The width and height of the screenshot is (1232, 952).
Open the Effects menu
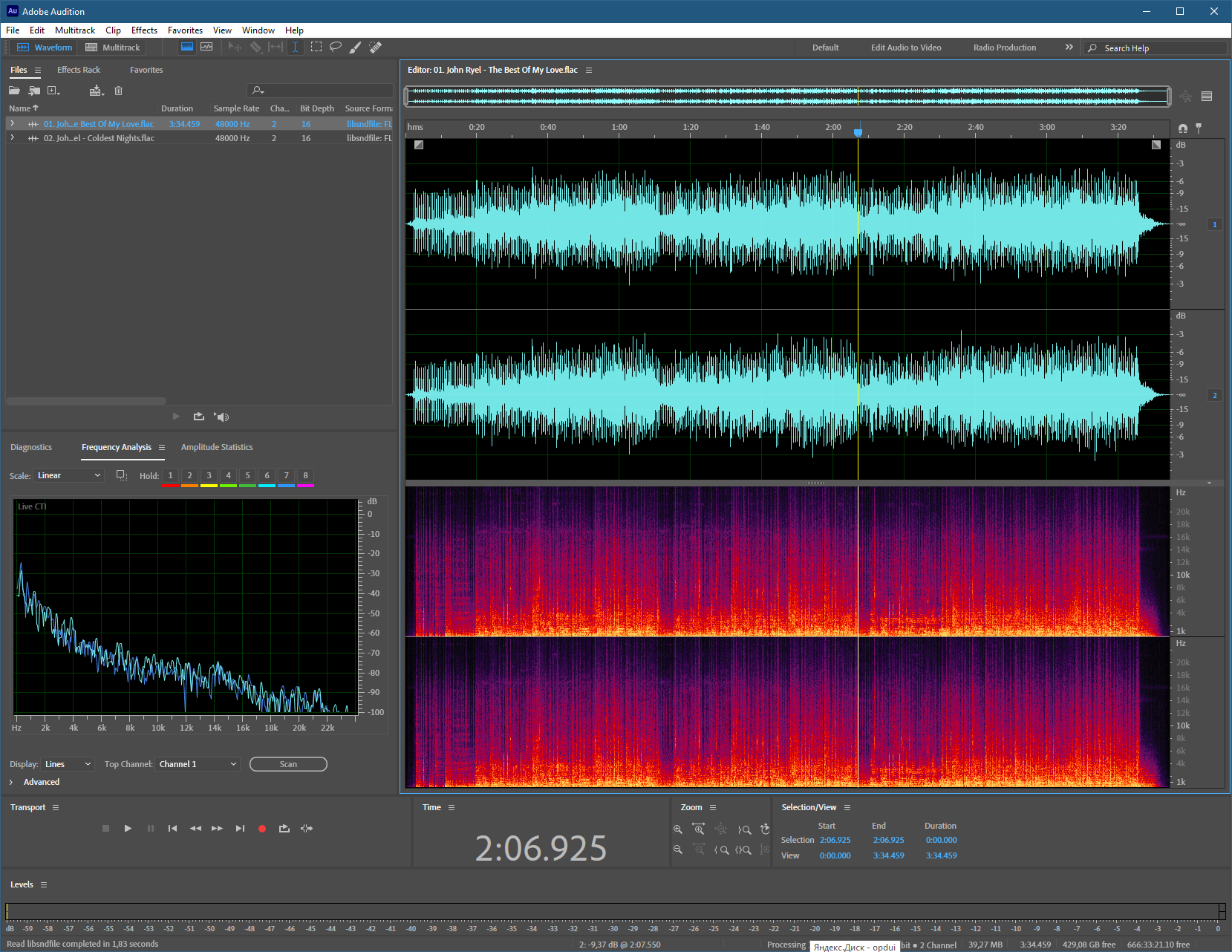click(144, 30)
